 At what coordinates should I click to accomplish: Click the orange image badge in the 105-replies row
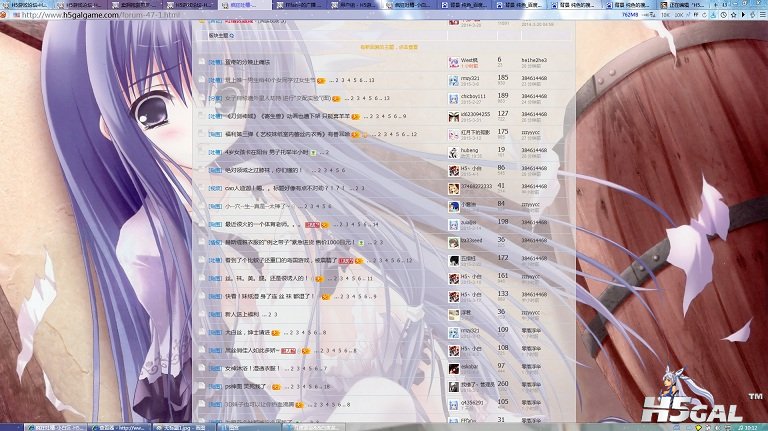point(300,405)
